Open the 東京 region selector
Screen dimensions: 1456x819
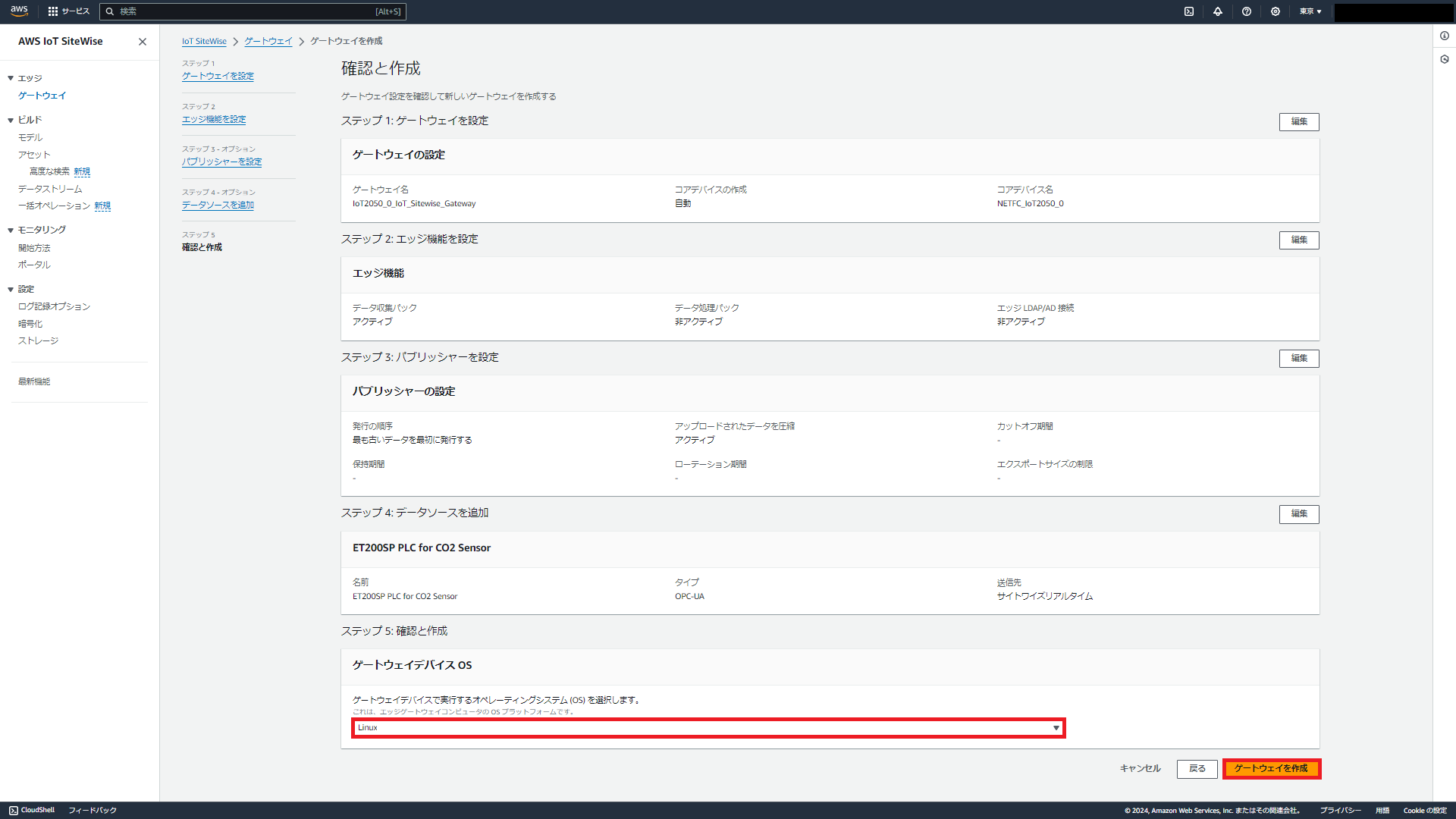click(1310, 11)
